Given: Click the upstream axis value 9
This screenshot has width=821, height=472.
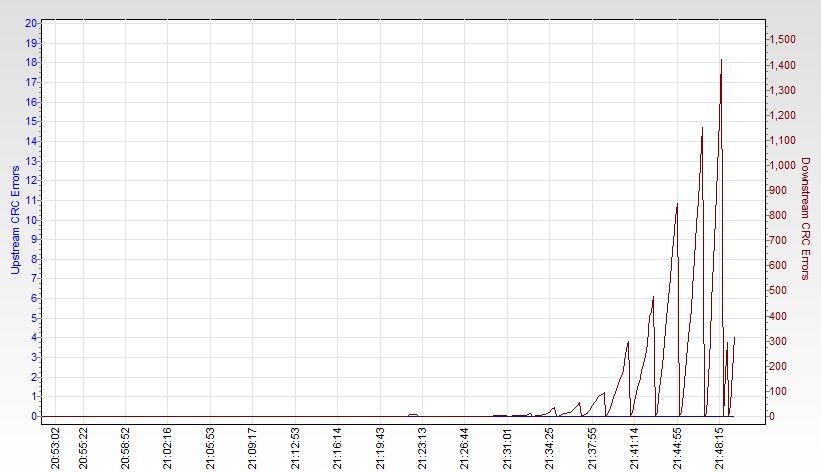Looking at the screenshot, I should (x=34, y=240).
